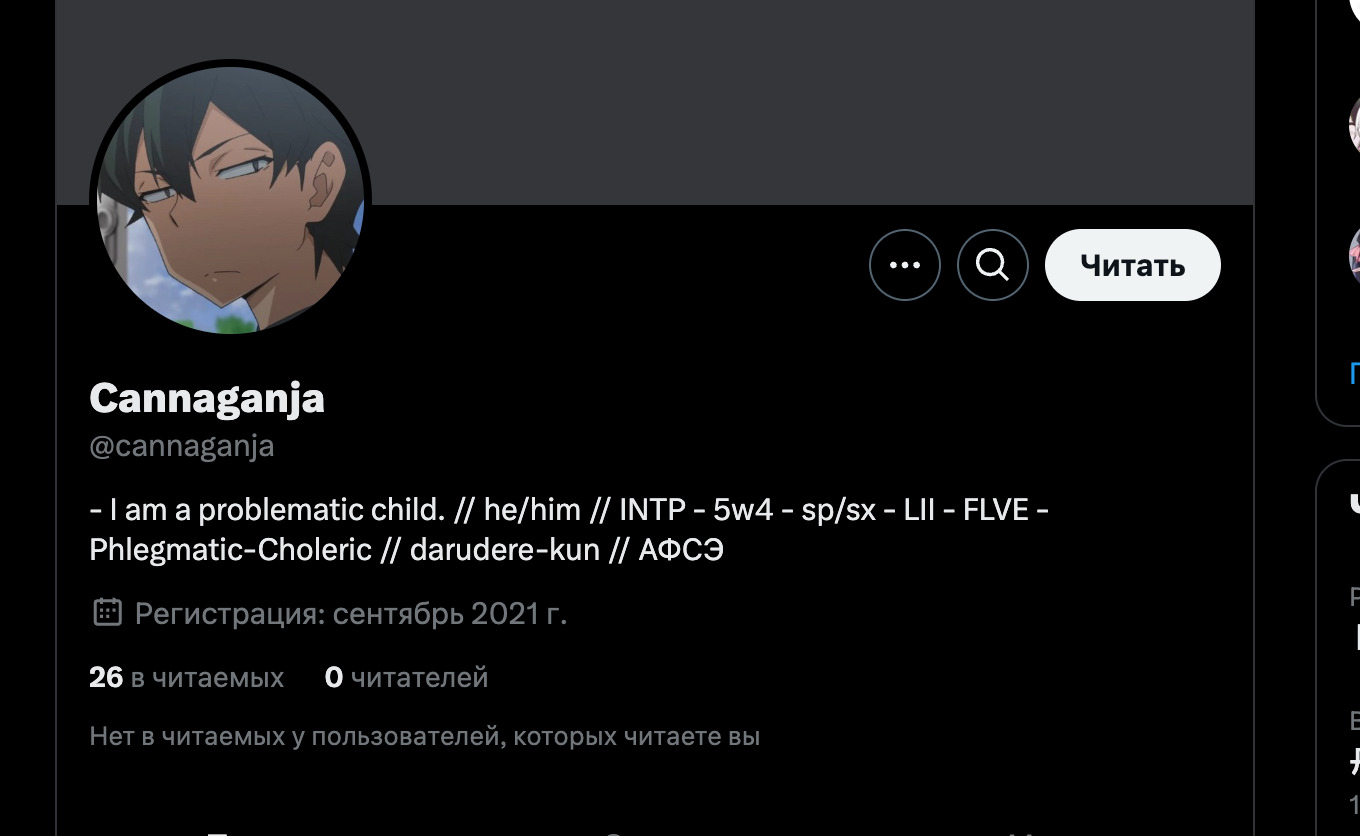Image resolution: width=1360 pixels, height=836 pixels.
Task: Open the three-dot more options menu
Action: tap(904, 265)
